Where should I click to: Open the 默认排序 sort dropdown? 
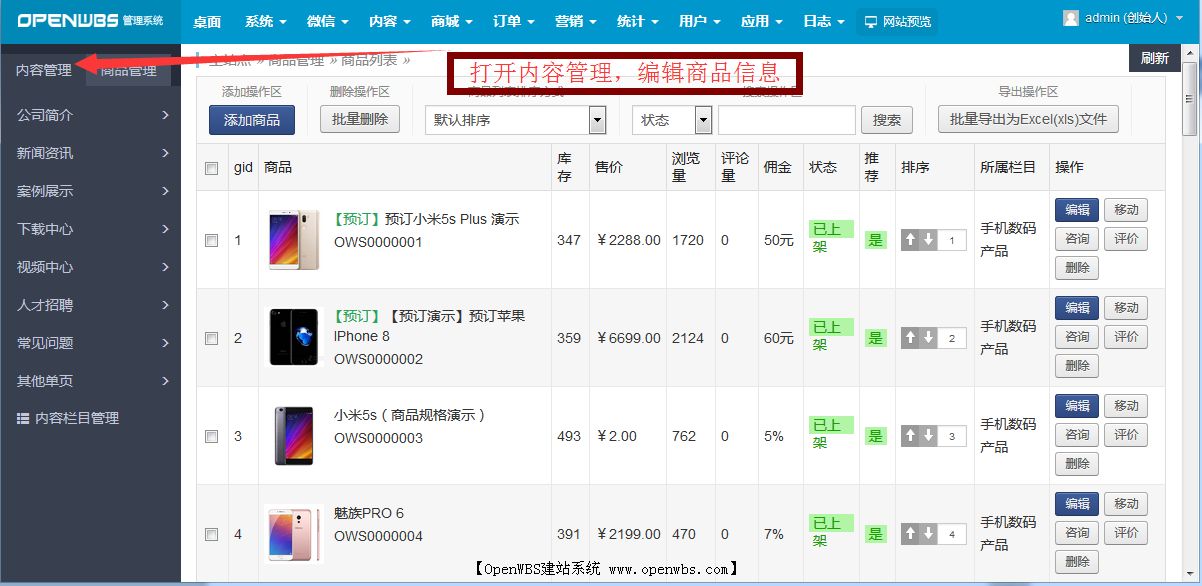[516, 119]
